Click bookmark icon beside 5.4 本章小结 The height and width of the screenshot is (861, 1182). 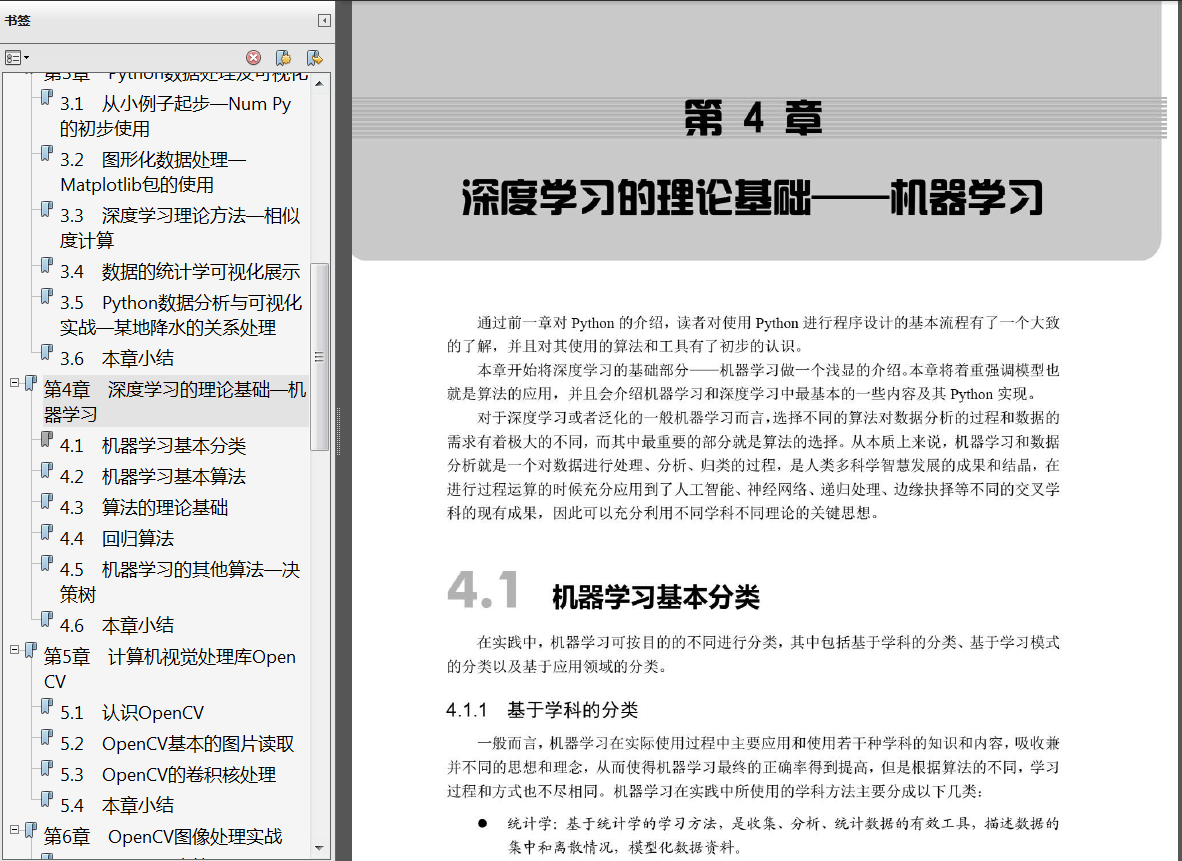tap(47, 798)
